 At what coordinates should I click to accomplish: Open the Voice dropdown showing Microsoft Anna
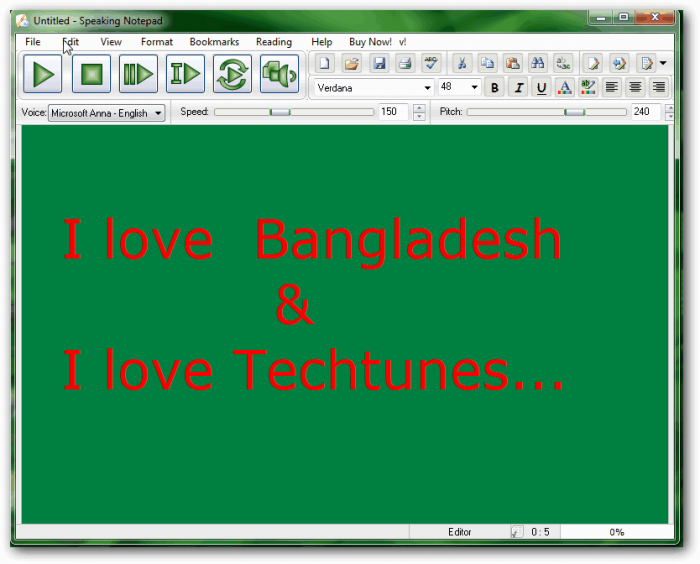pyautogui.click(x=107, y=113)
